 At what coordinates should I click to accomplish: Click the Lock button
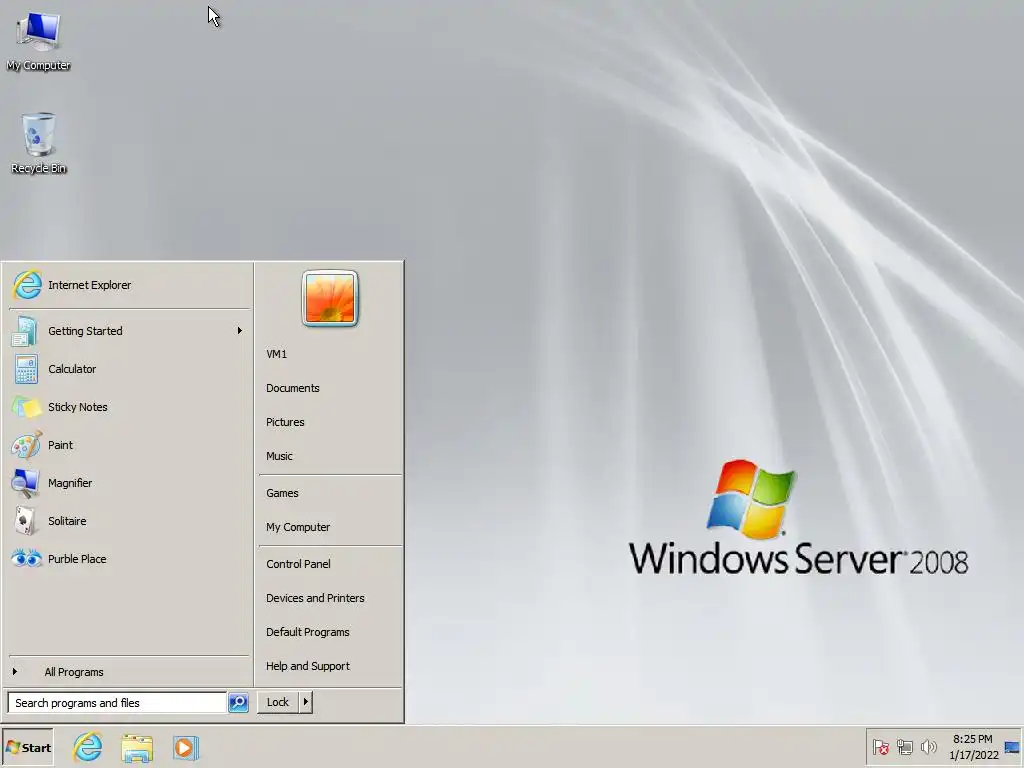point(278,703)
